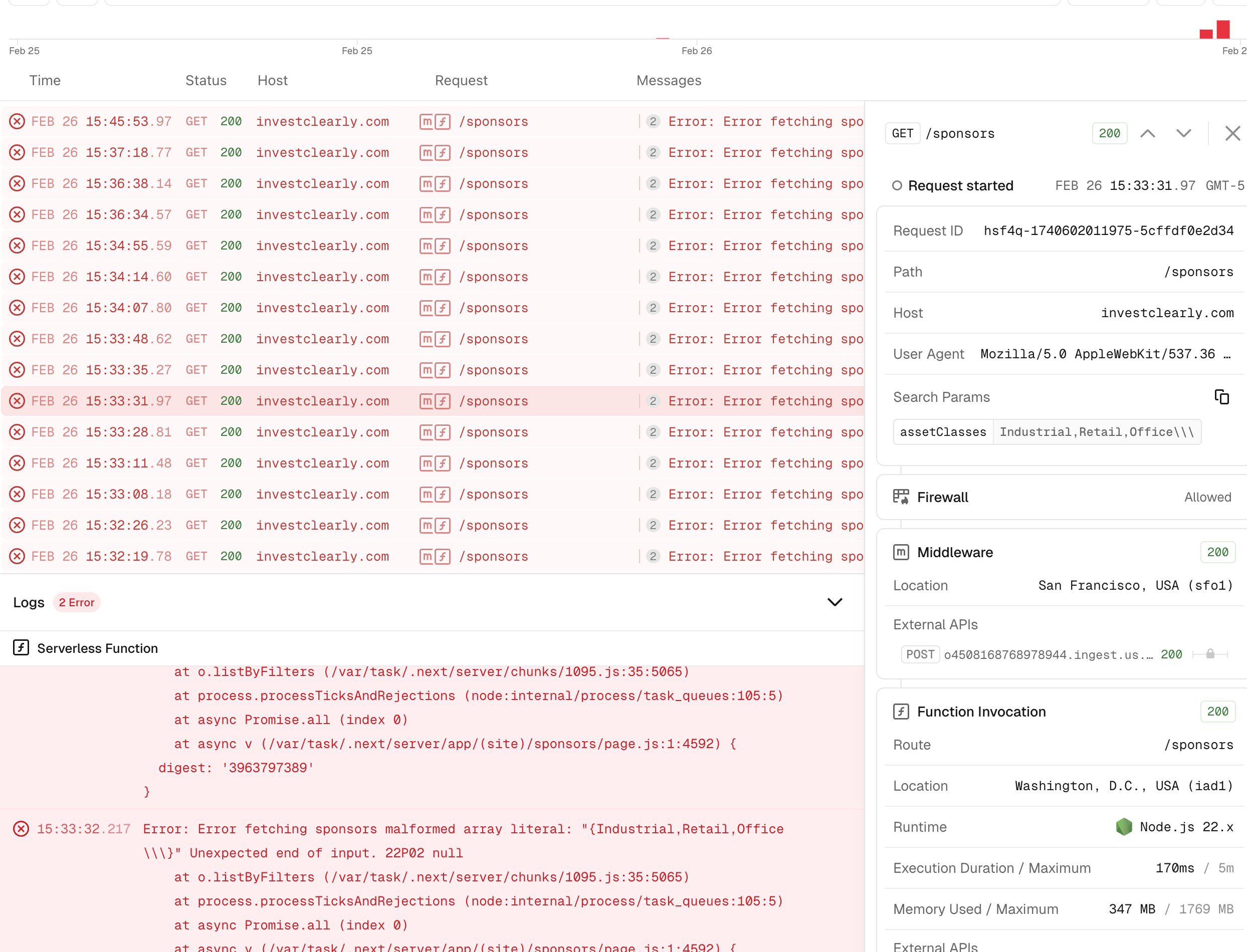Click the red bar in the timeline chart
1247x952 pixels.
1222,30
